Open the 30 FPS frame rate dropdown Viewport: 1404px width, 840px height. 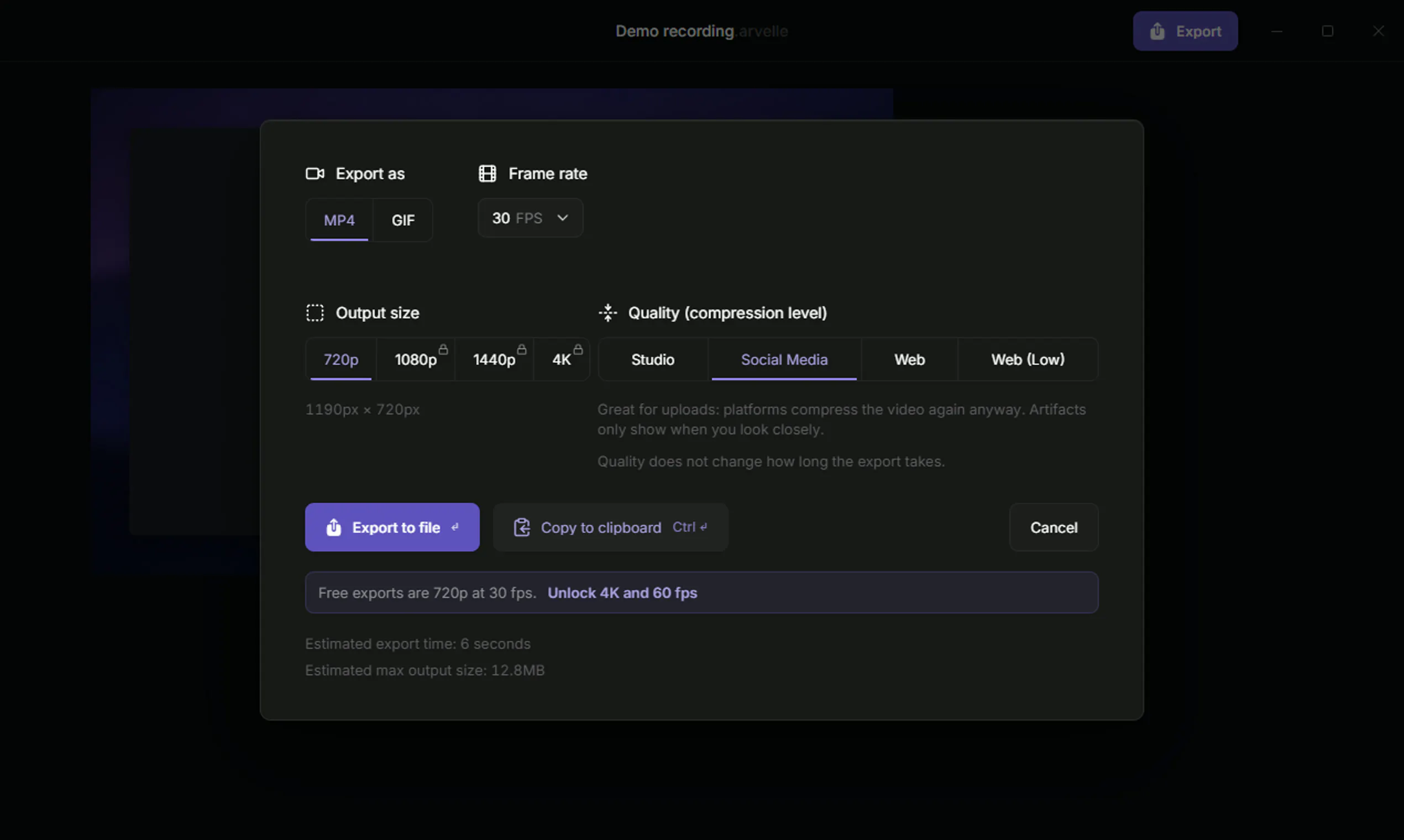click(530, 218)
